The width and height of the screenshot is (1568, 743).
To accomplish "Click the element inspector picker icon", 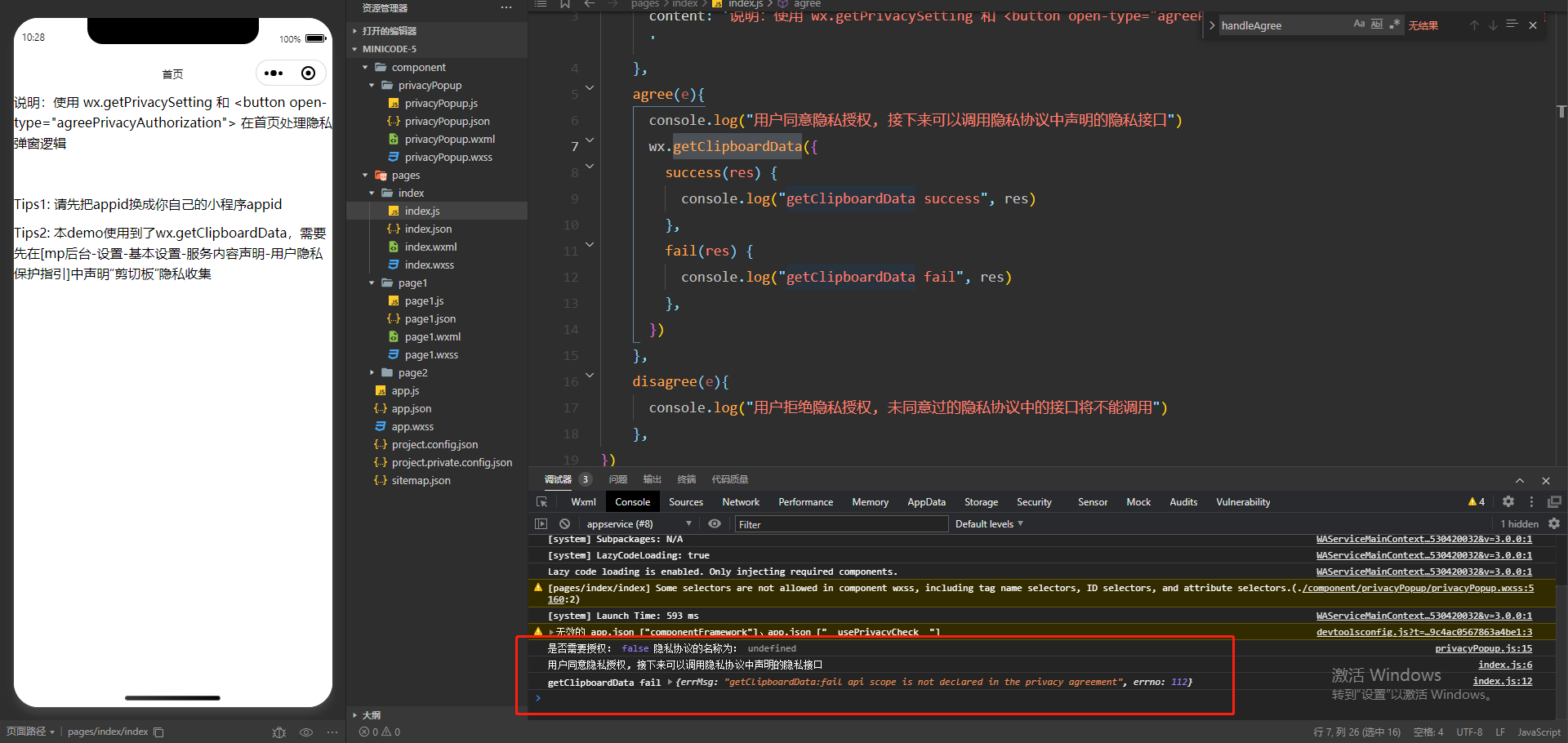I will point(541,502).
